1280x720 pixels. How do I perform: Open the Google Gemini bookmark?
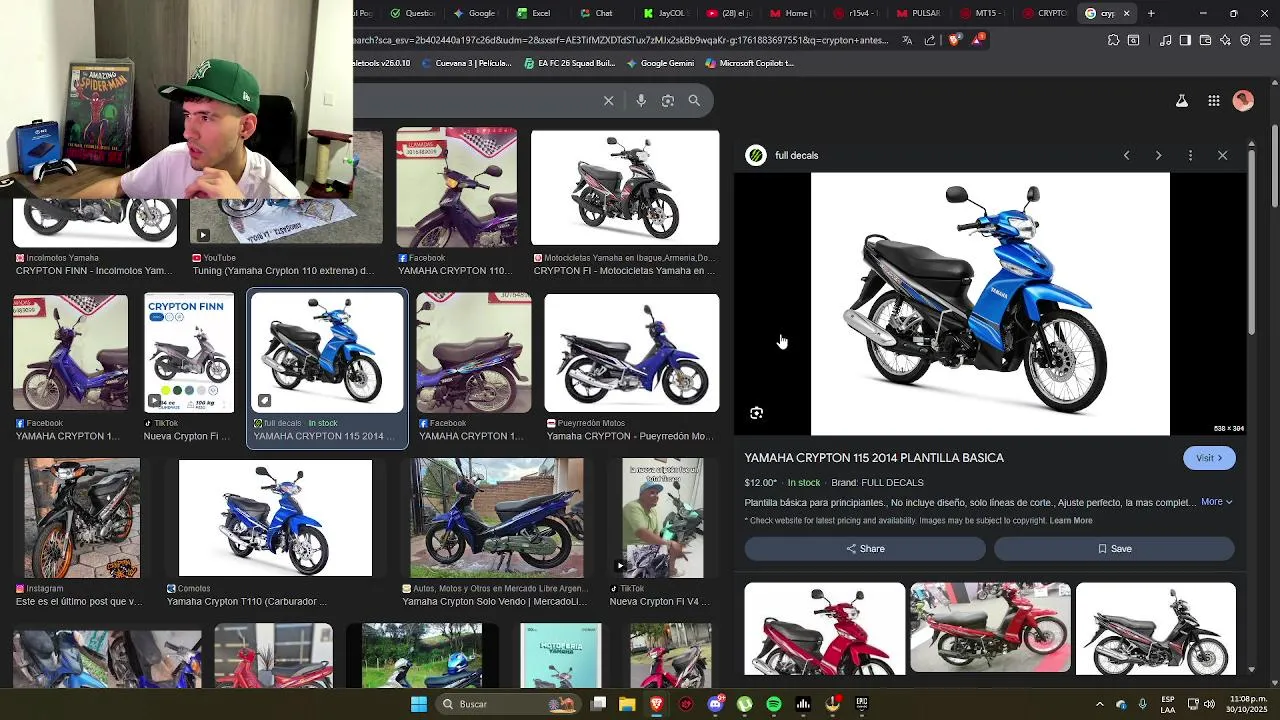(661, 63)
